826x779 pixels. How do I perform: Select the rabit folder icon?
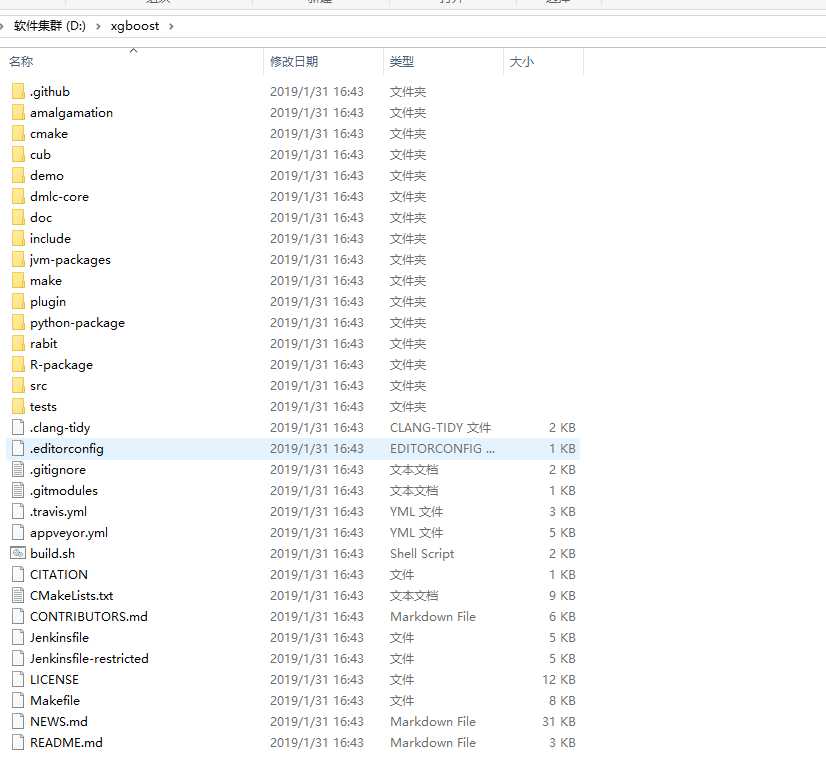point(18,343)
